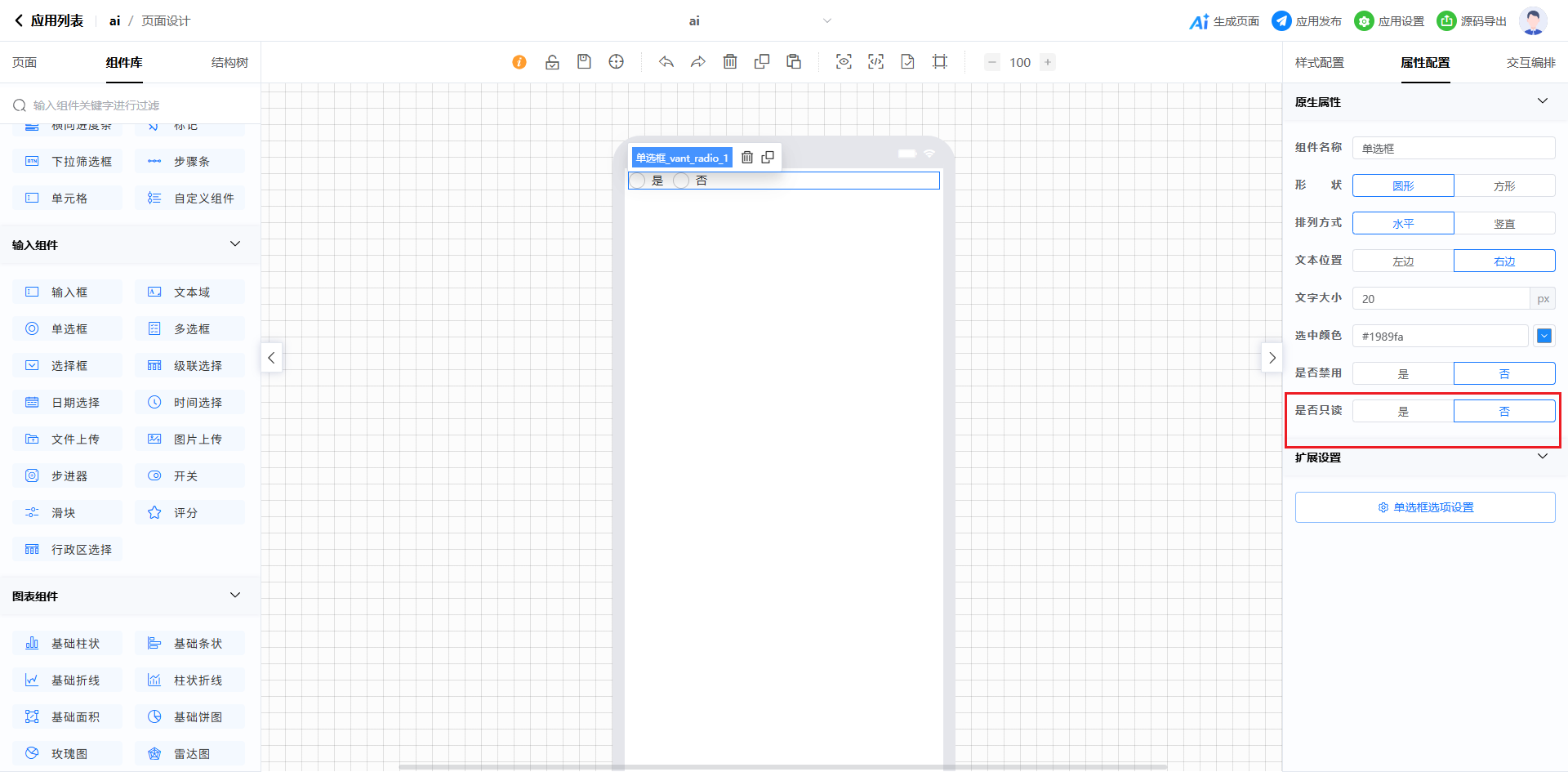Open the 选中颜色 color swatch picker
1568x772 pixels.
click(1543, 336)
